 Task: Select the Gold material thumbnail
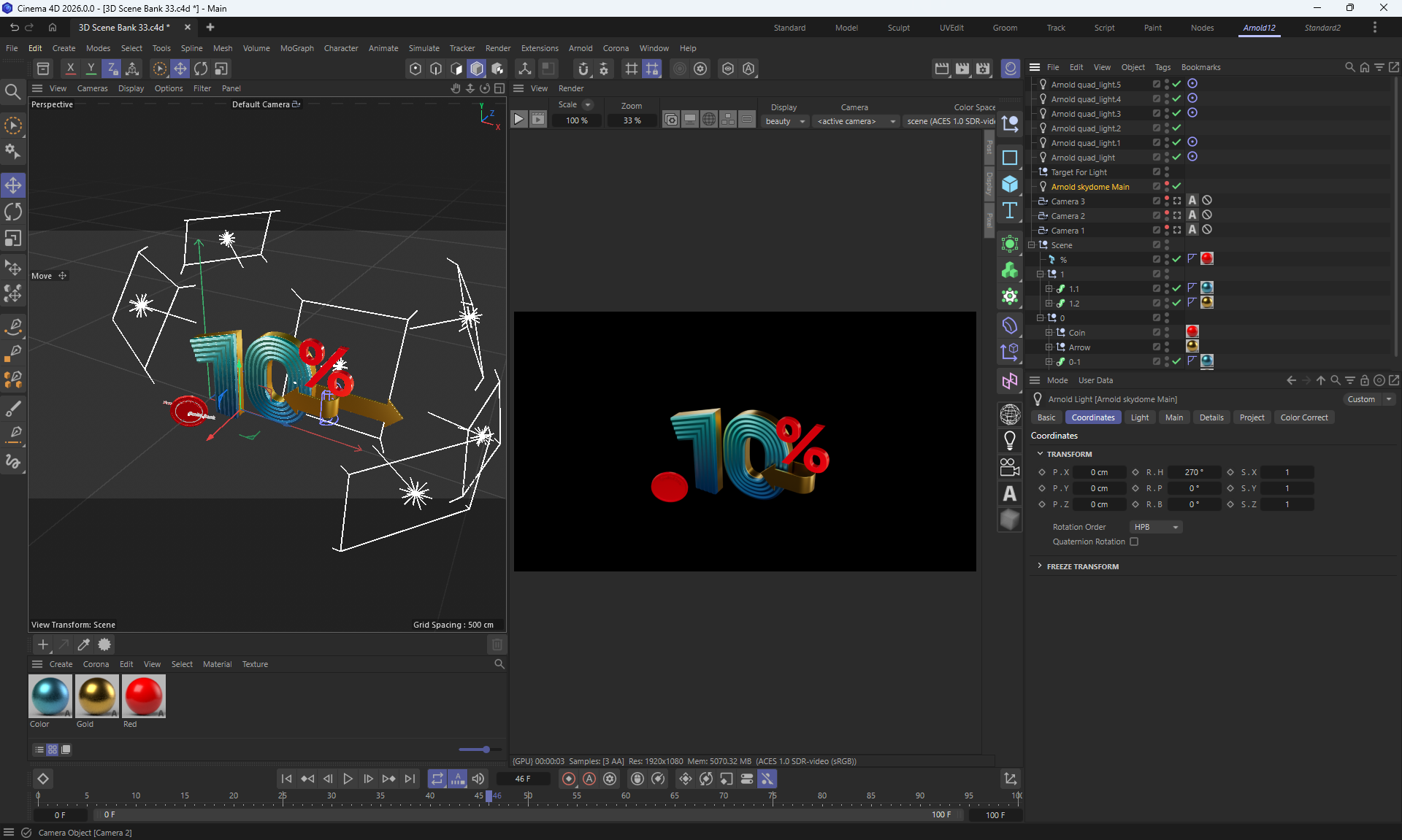[96, 696]
